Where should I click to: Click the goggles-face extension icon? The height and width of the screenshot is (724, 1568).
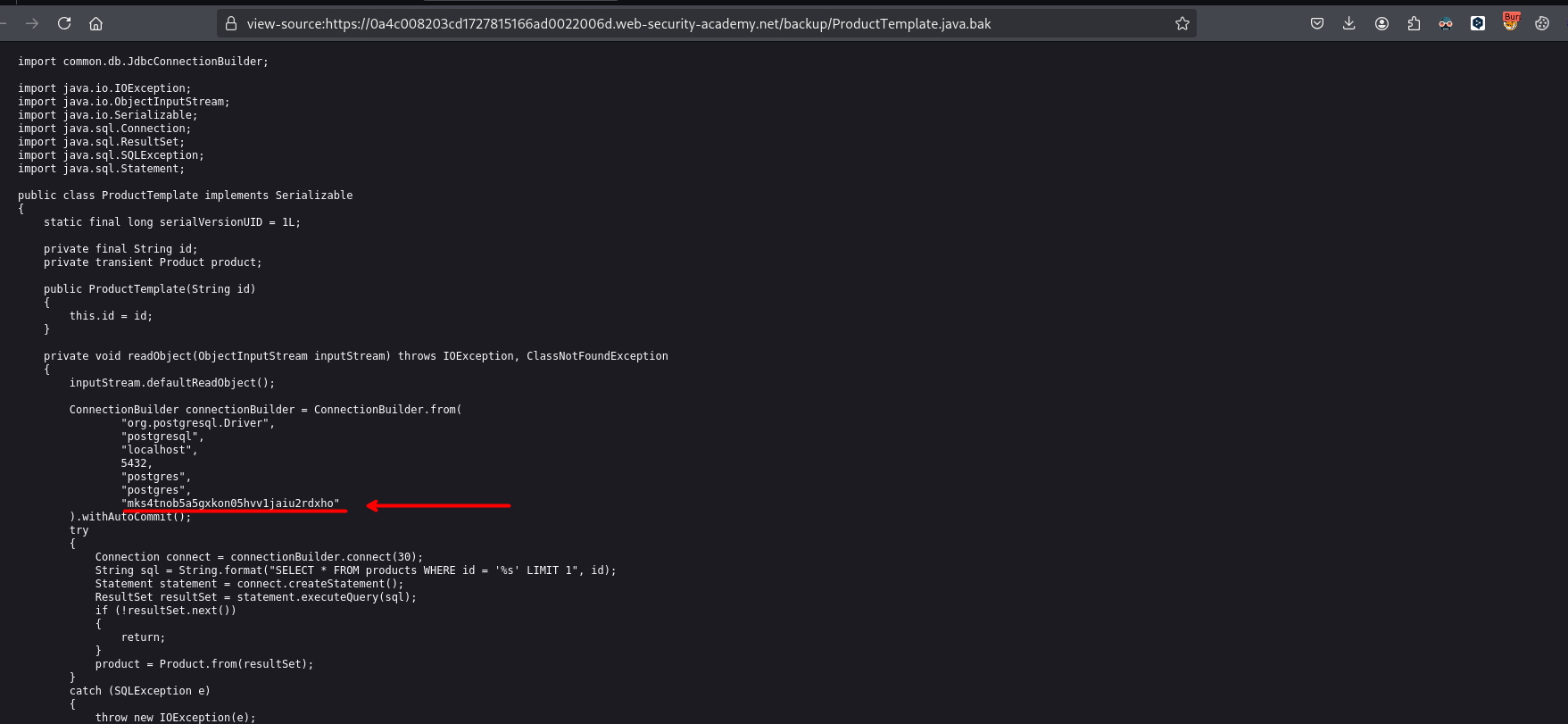pyautogui.click(x=1446, y=24)
